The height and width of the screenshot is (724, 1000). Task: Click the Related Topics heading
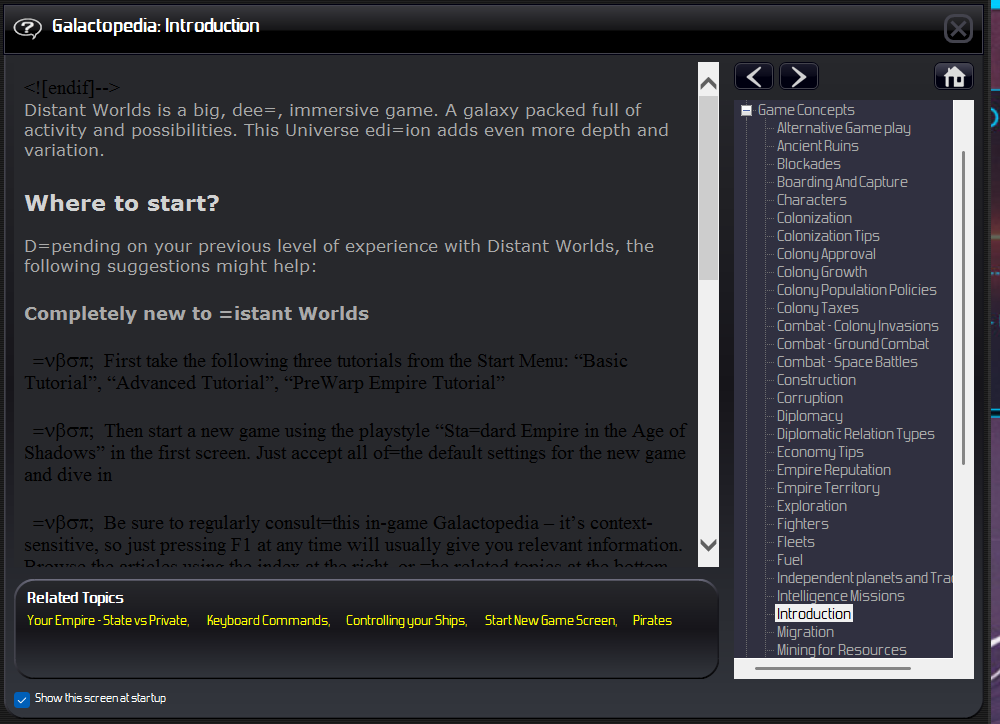click(75, 598)
